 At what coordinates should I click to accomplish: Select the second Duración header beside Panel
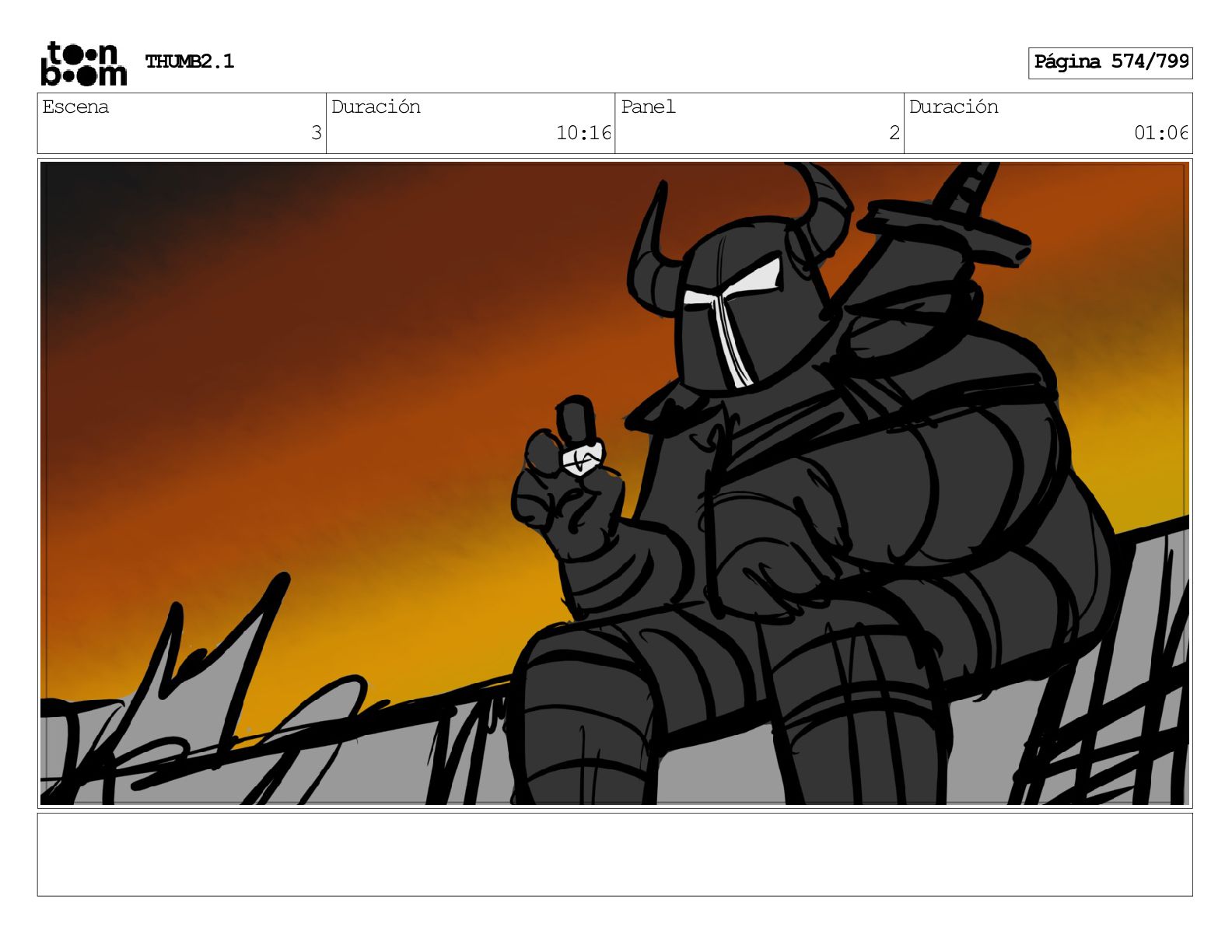pyautogui.click(x=954, y=107)
